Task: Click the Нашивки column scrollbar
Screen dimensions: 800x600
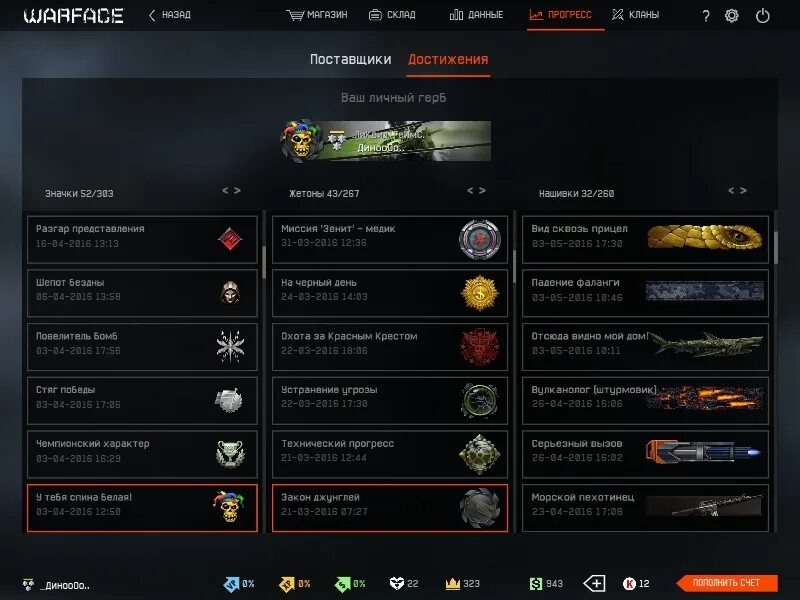Action: coord(776,247)
